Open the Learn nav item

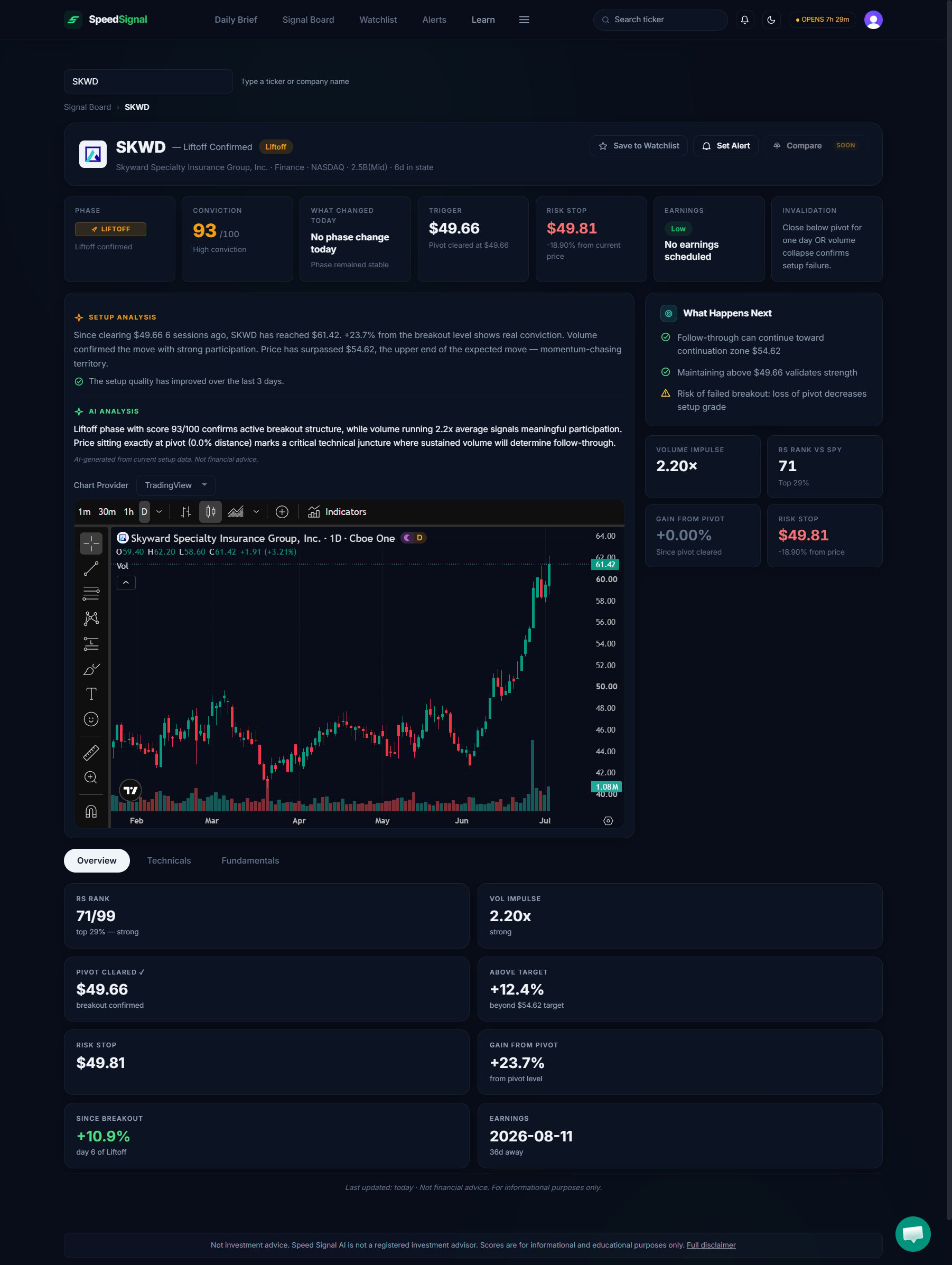(483, 20)
